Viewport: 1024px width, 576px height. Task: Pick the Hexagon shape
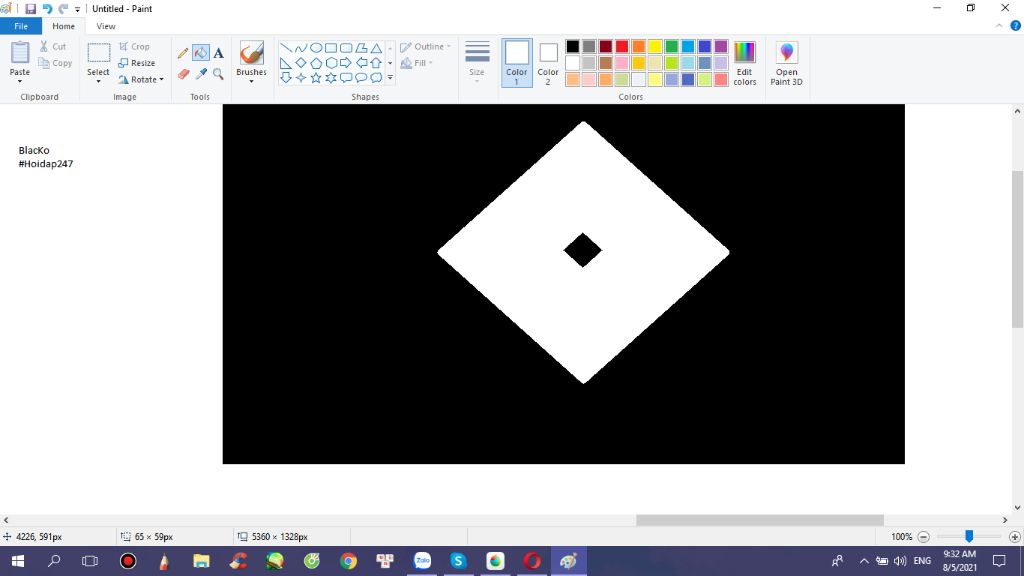pos(330,63)
